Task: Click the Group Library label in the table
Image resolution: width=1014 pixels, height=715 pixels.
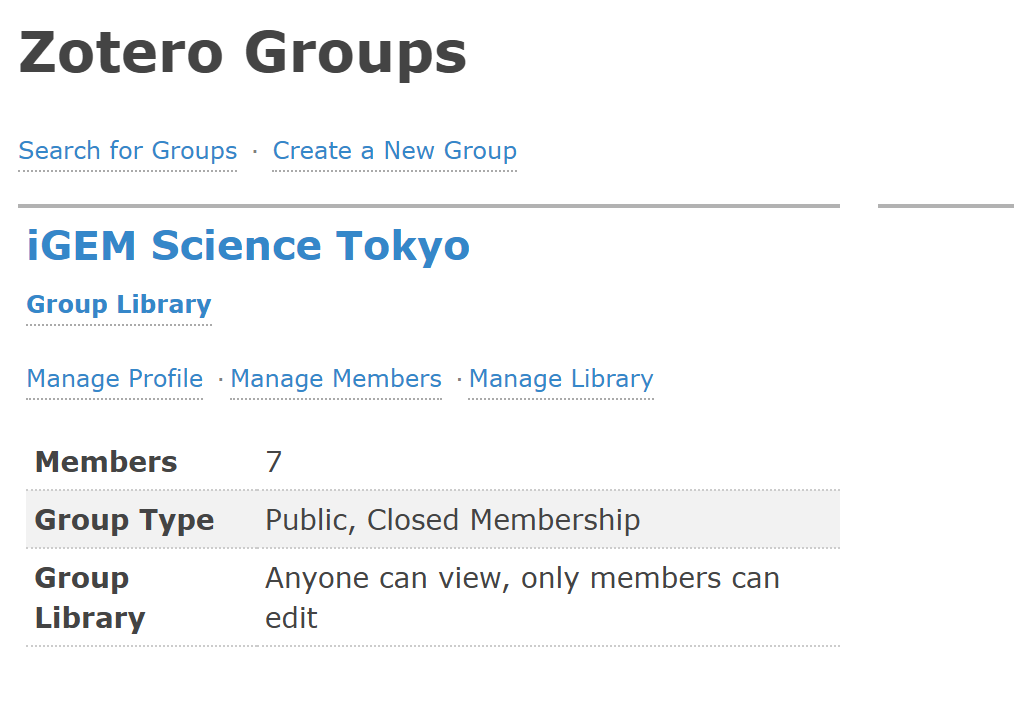Action: [90, 598]
